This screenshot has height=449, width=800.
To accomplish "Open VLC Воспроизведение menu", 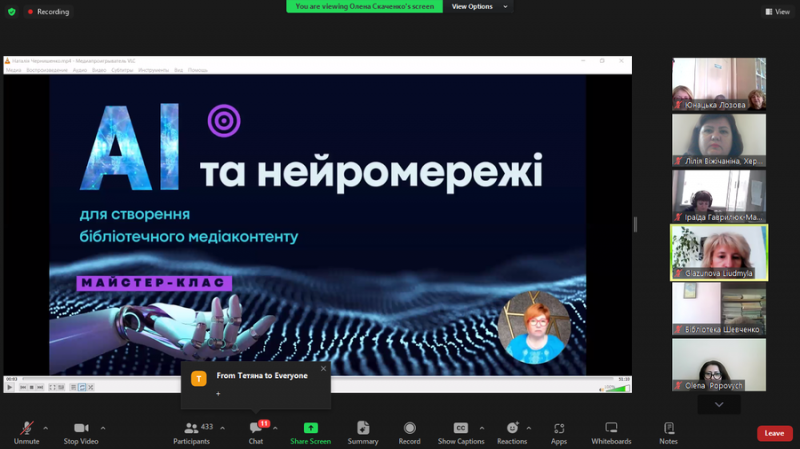I will click(x=47, y=70).
